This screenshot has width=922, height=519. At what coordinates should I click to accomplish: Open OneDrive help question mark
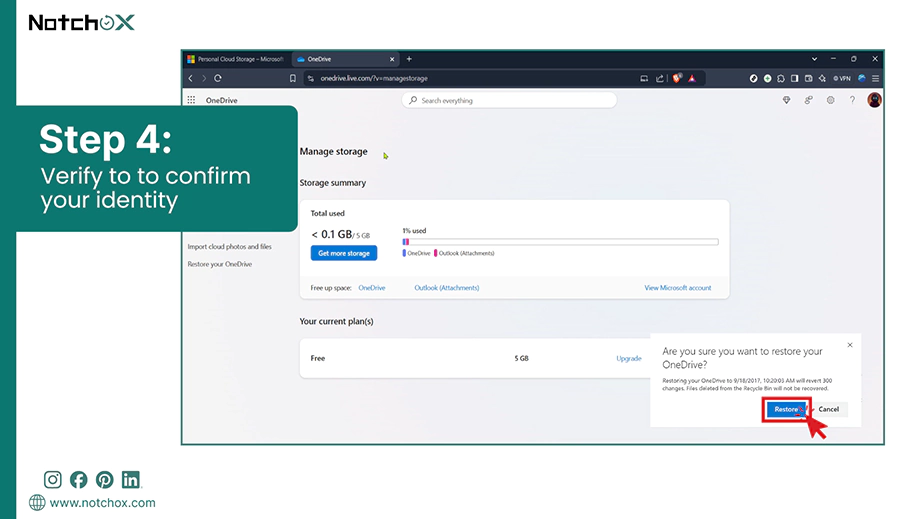coord(852,101)
